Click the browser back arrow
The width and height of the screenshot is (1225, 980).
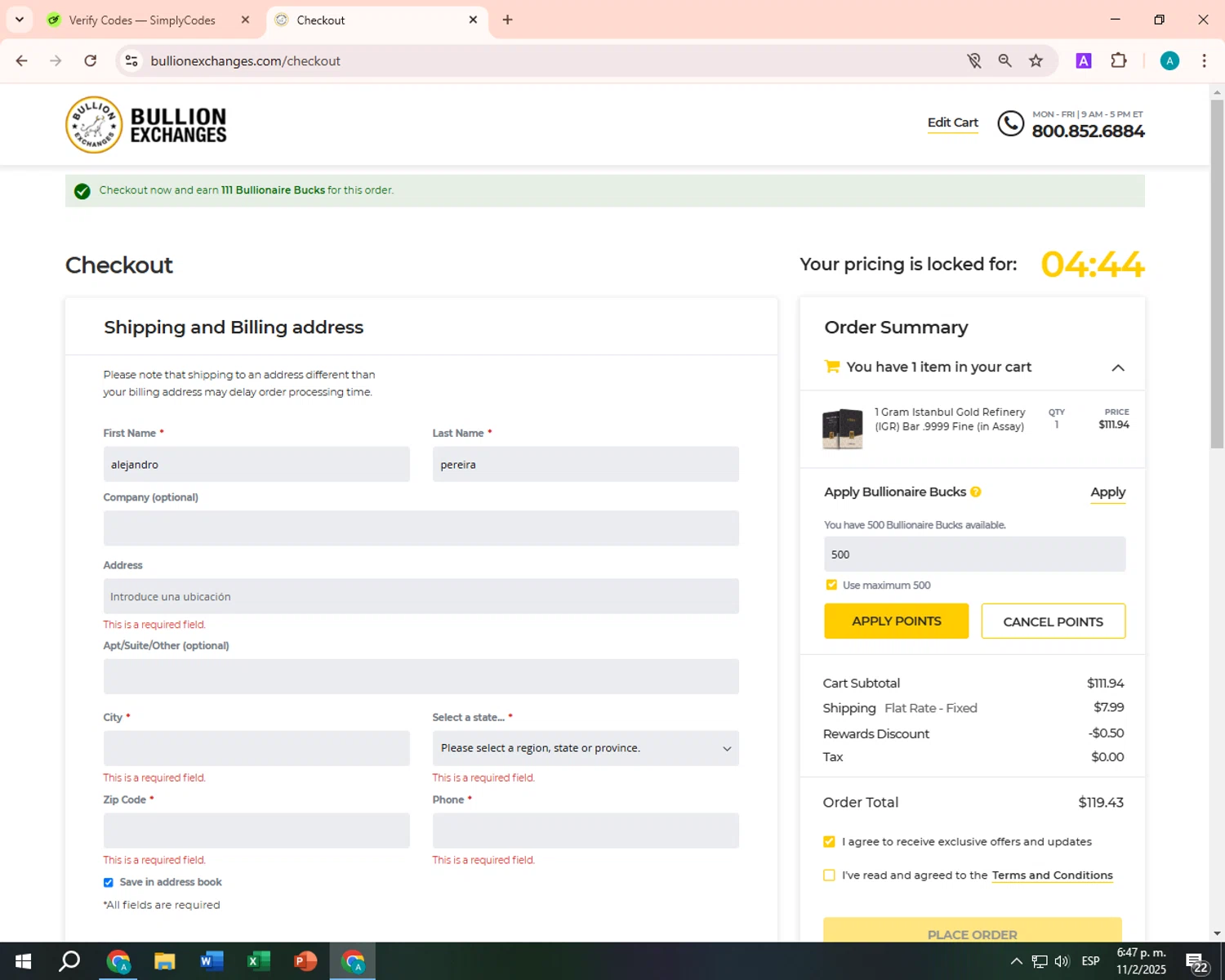click(22, 60)
